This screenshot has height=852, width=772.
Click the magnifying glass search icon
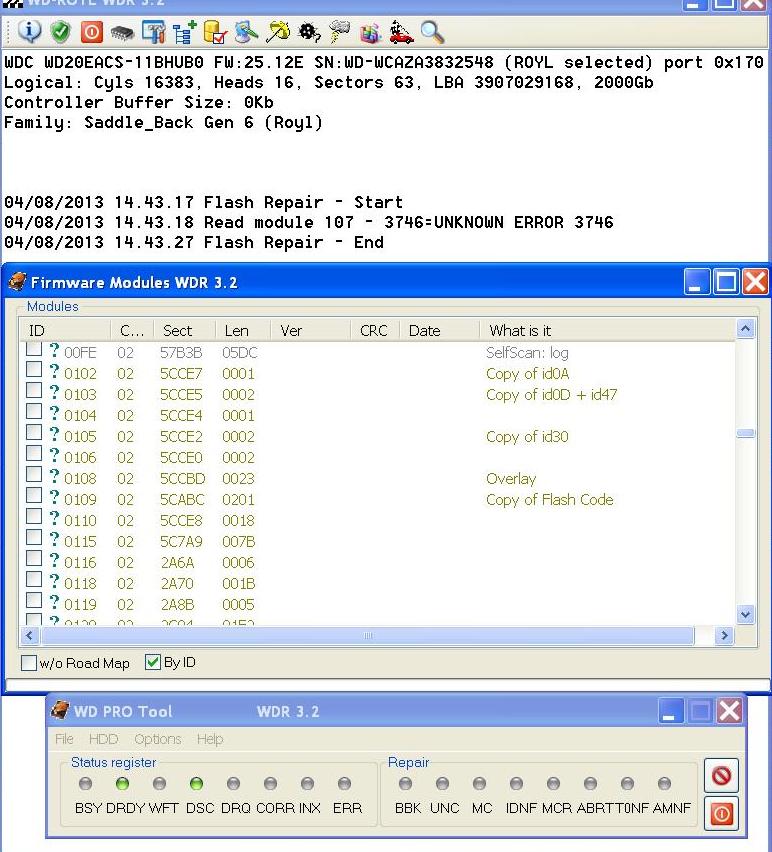pos(432,32)
